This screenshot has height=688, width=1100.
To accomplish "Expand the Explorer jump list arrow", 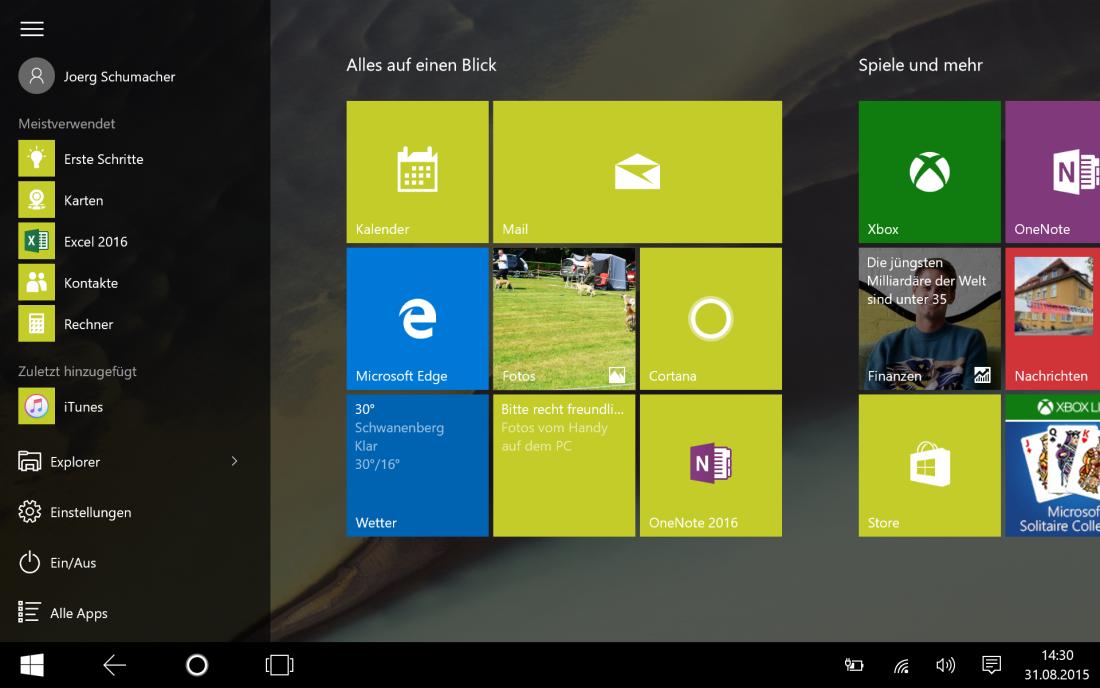I will coord(235,461).
